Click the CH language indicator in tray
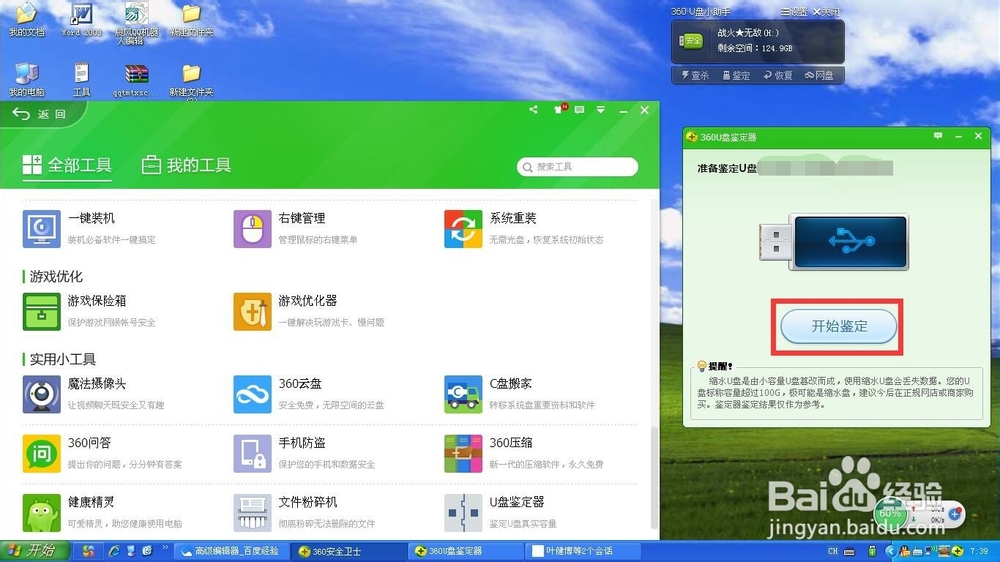The image size is (1000, 562). pos(833,551)
